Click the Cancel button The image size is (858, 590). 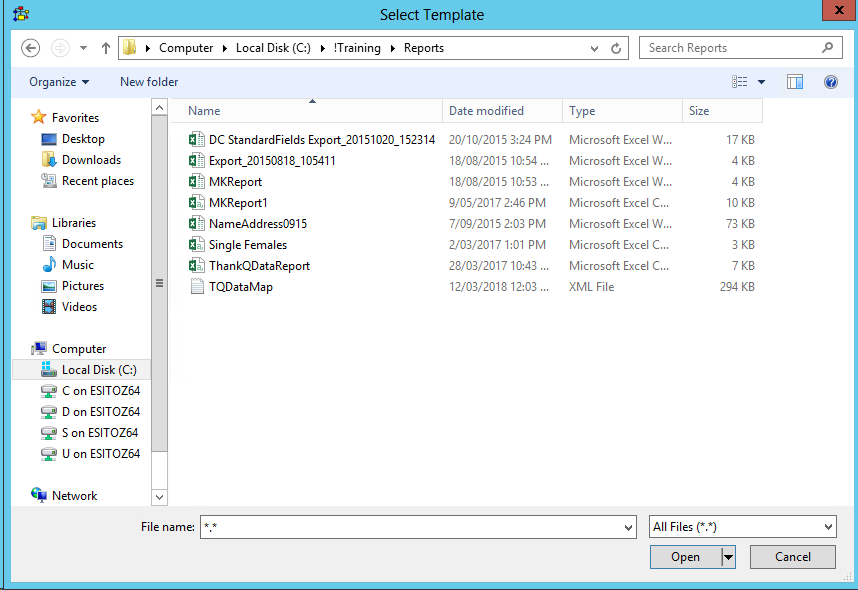coord(792,557)
